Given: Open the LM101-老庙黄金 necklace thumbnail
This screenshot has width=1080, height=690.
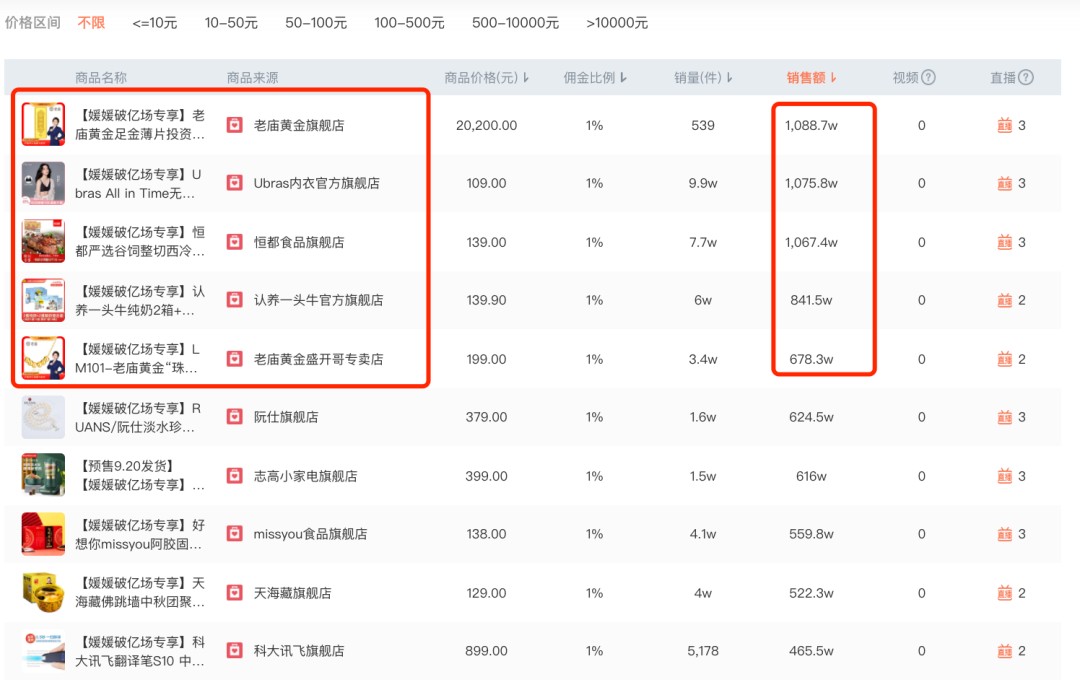Looking at the screenshot, I should click(x=43, y=358).
